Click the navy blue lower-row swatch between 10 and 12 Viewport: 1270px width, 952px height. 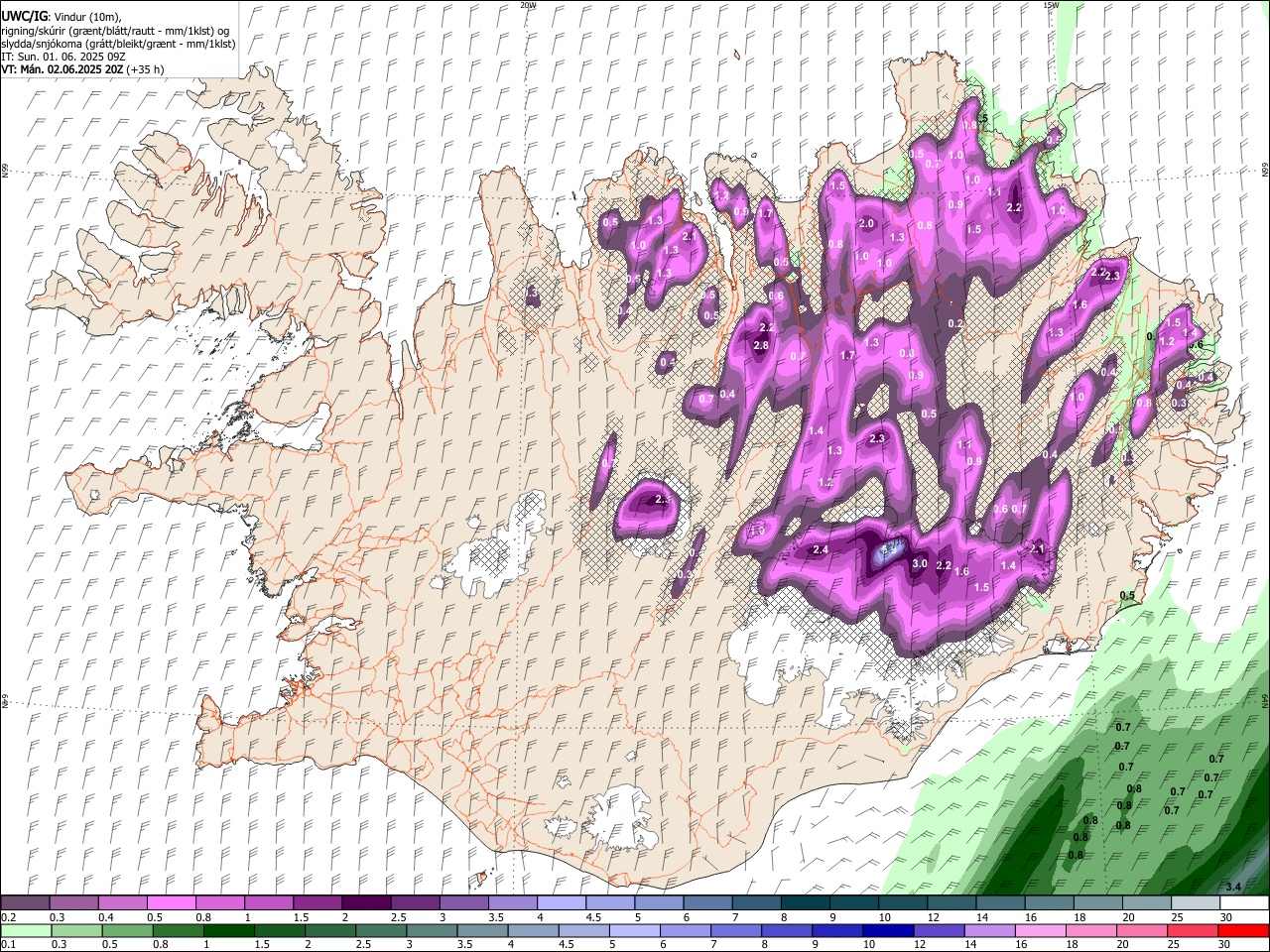pyautogui.click(x=888, y=930)
